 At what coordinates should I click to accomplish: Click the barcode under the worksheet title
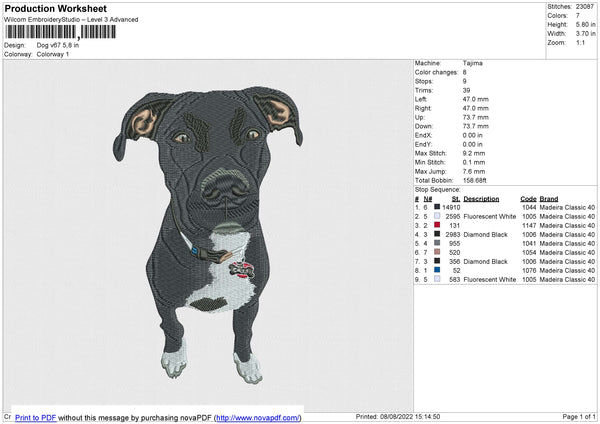60,32
